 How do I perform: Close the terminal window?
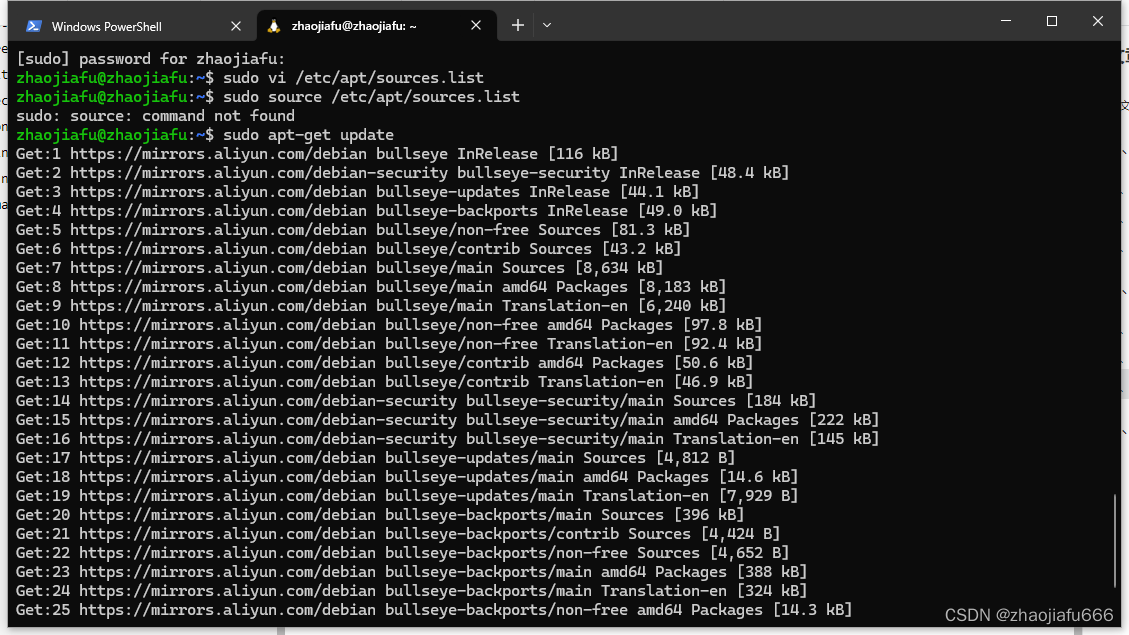pos(1097,21)
